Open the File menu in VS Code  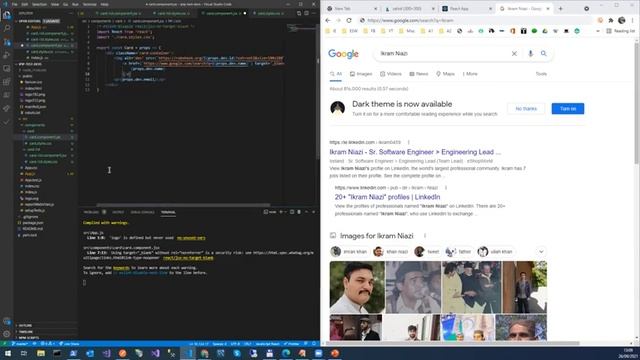(x=15, y=4)
